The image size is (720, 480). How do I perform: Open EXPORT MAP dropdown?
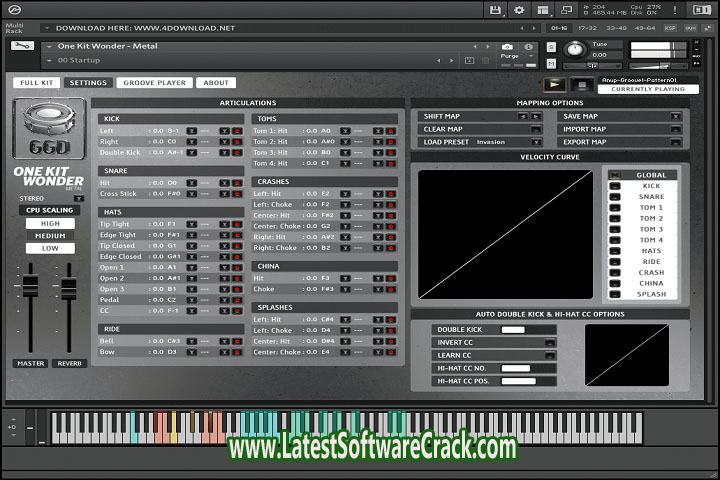pos(675,142)
